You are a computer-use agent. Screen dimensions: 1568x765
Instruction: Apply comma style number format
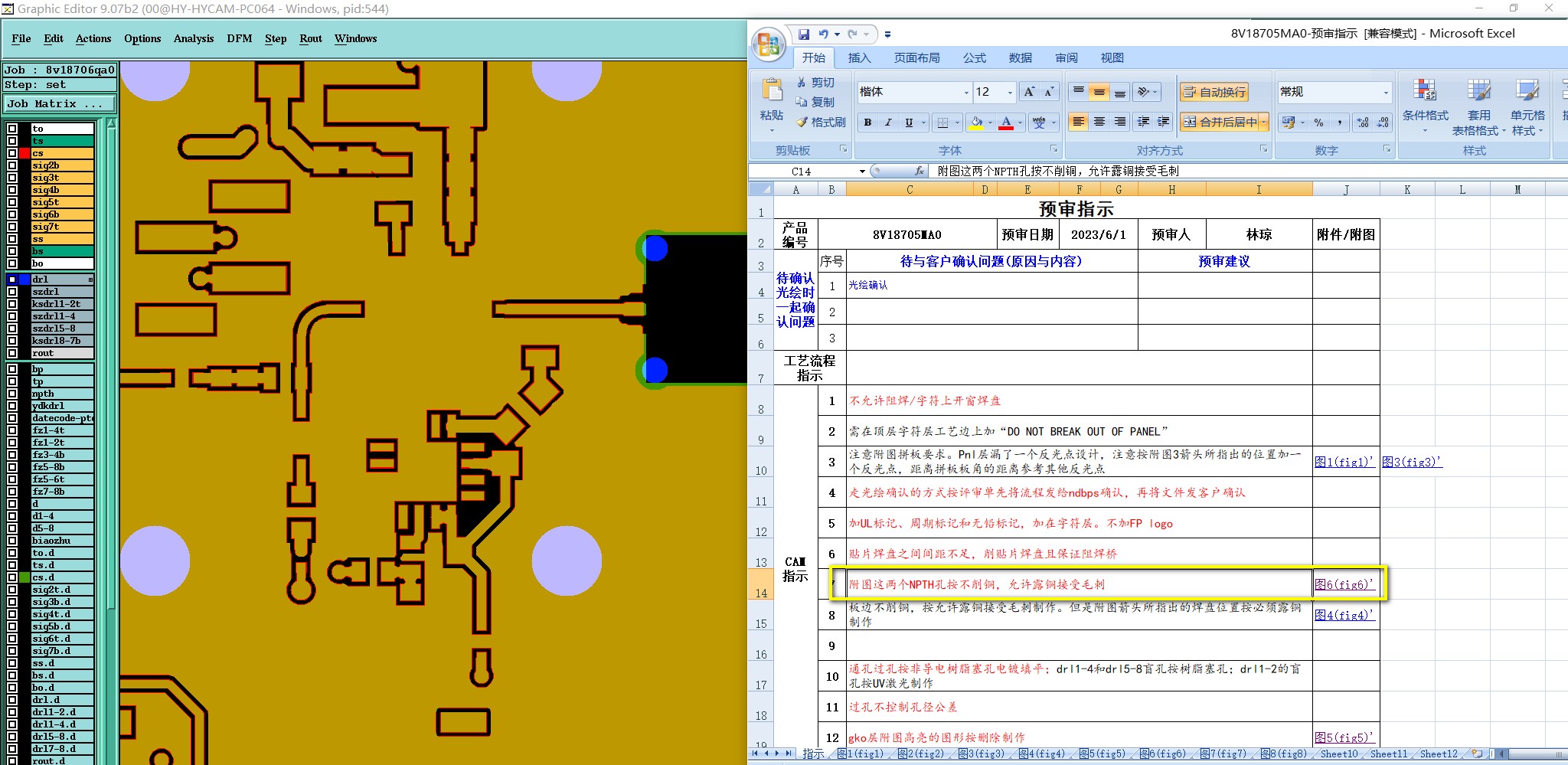click(1339, 123)
